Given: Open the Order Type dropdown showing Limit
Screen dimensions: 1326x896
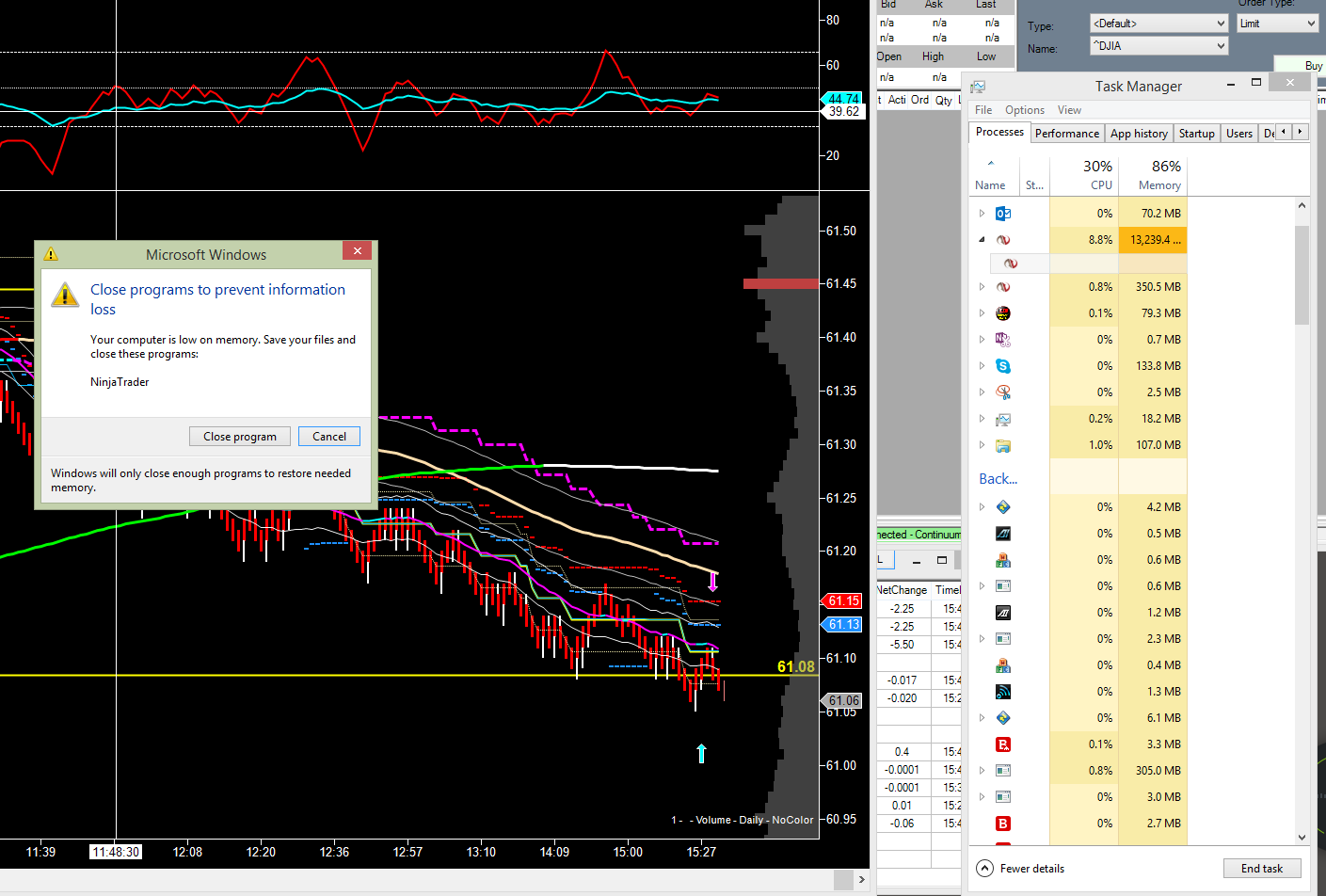Looking at the screenshot, I should coord(1277,24).
